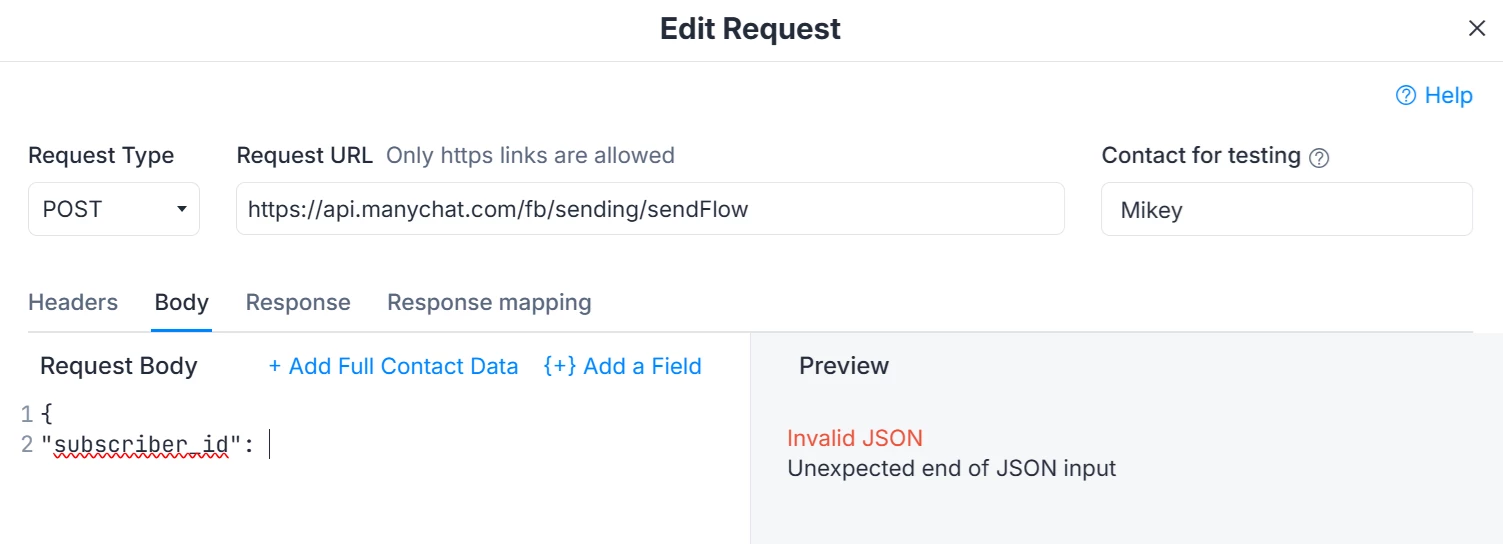Open the Response tab

pos(298,302)
